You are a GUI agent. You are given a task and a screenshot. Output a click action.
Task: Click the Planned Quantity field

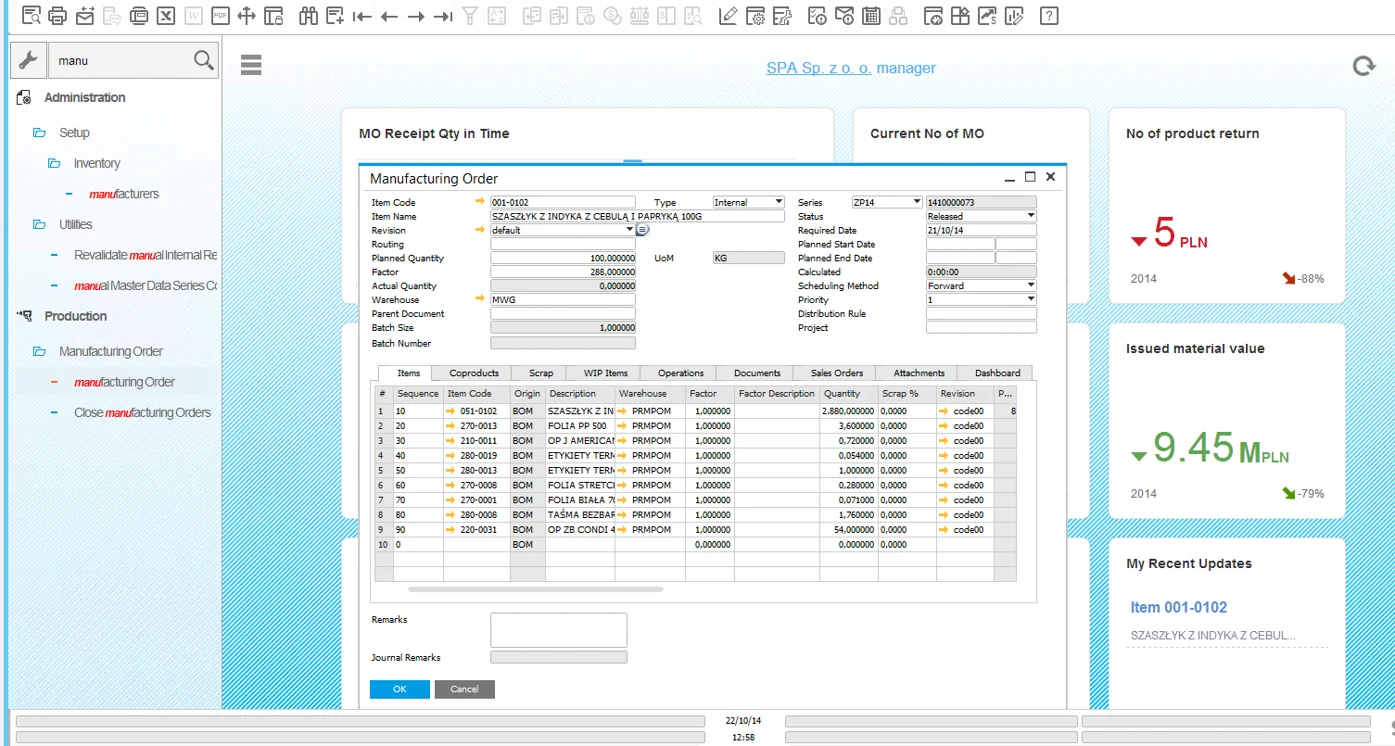[x=562, y=258]
